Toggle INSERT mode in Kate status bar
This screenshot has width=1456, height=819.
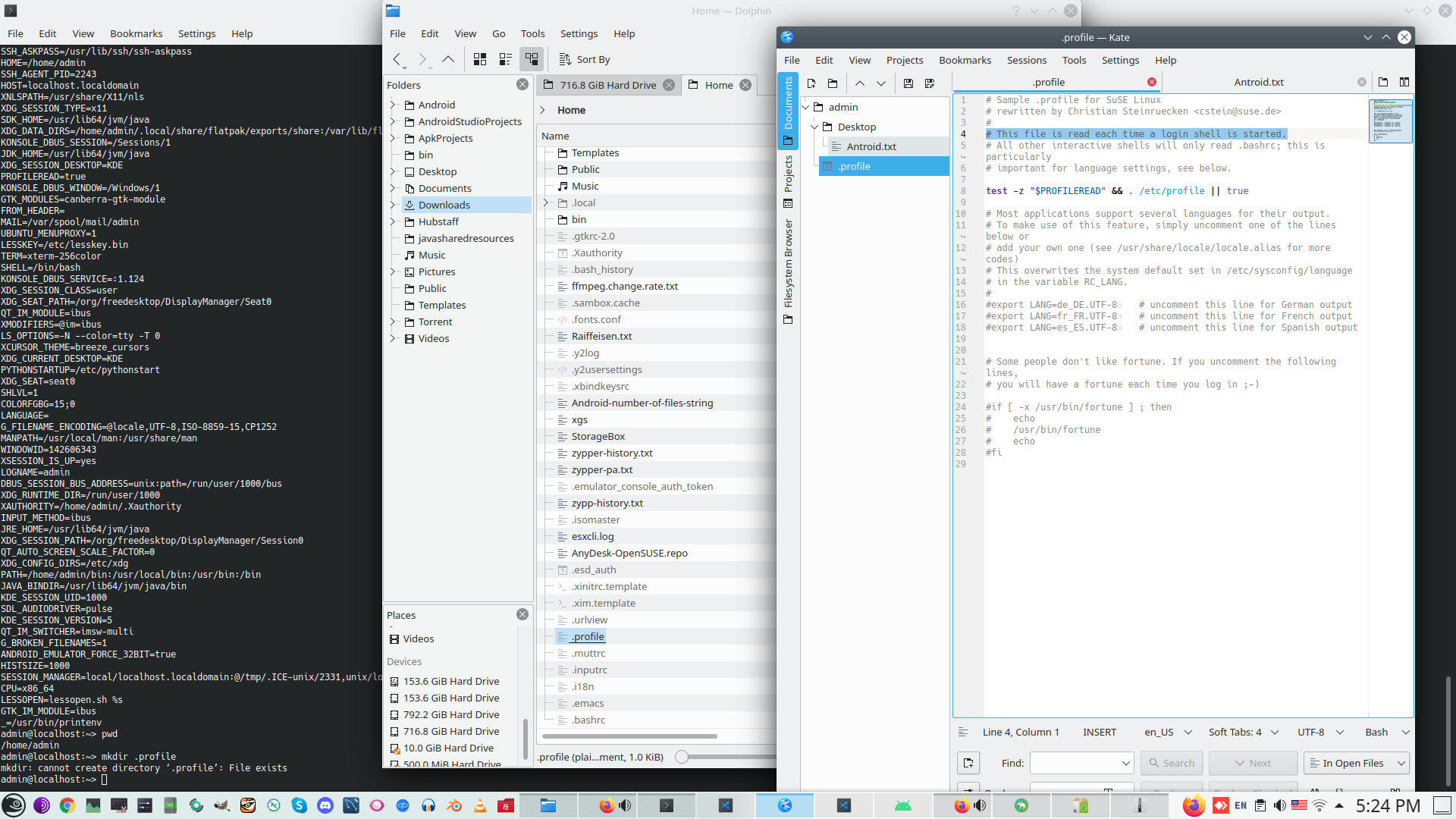(1099, 733)
